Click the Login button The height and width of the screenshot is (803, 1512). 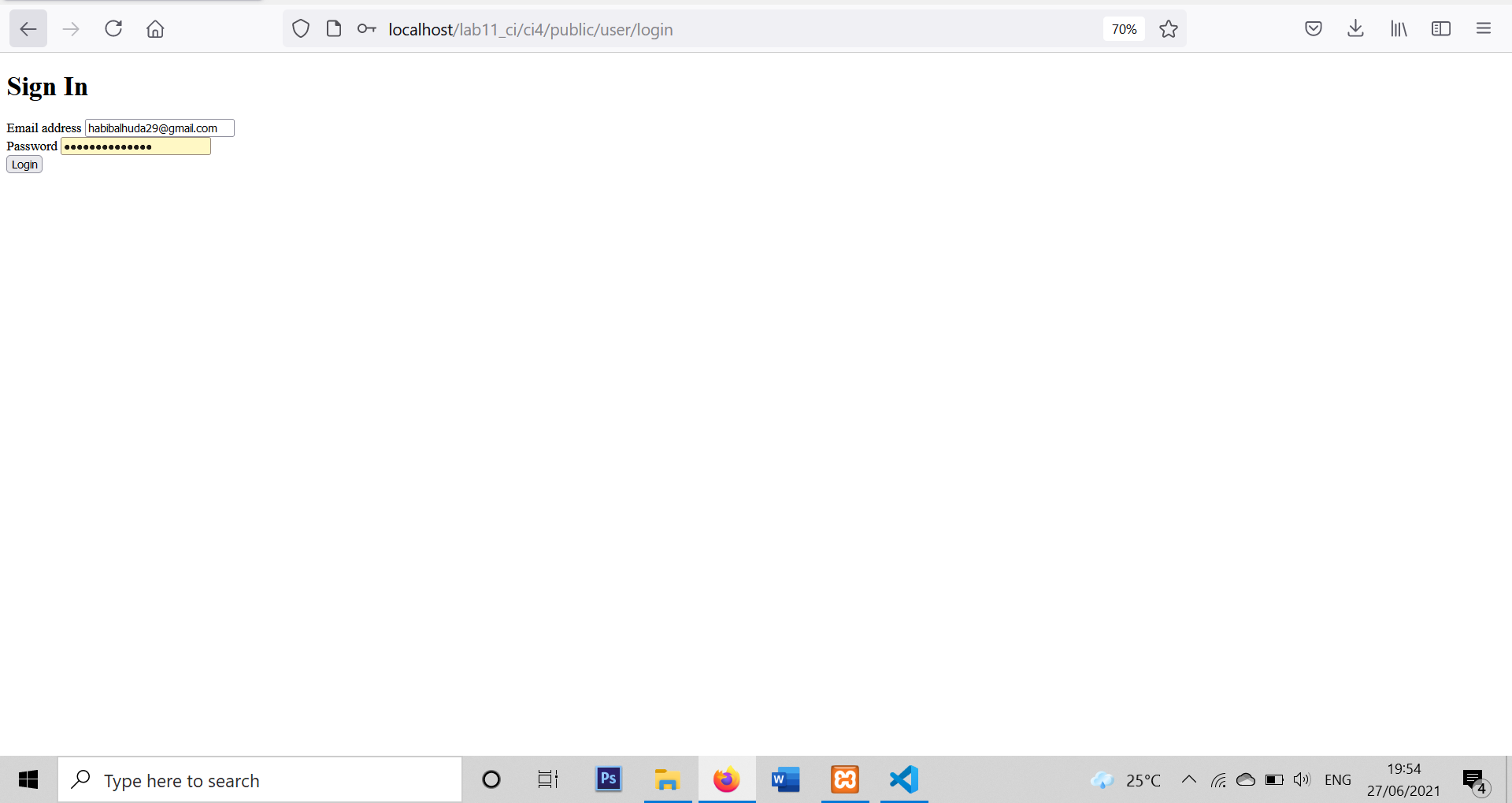pos(24,164)
